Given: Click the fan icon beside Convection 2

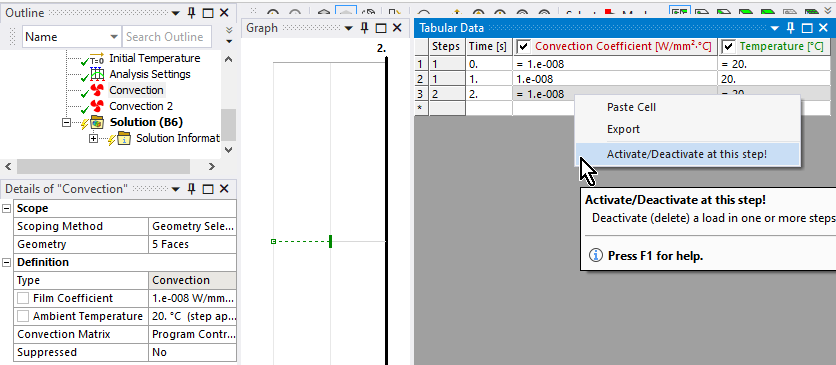Looking at the screenshot, I should (97, 106).
